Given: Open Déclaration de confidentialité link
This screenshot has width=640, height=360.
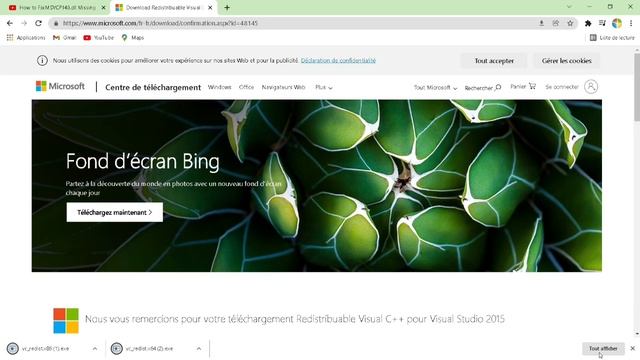Looking at the screenshot, I should coord(338,60).
